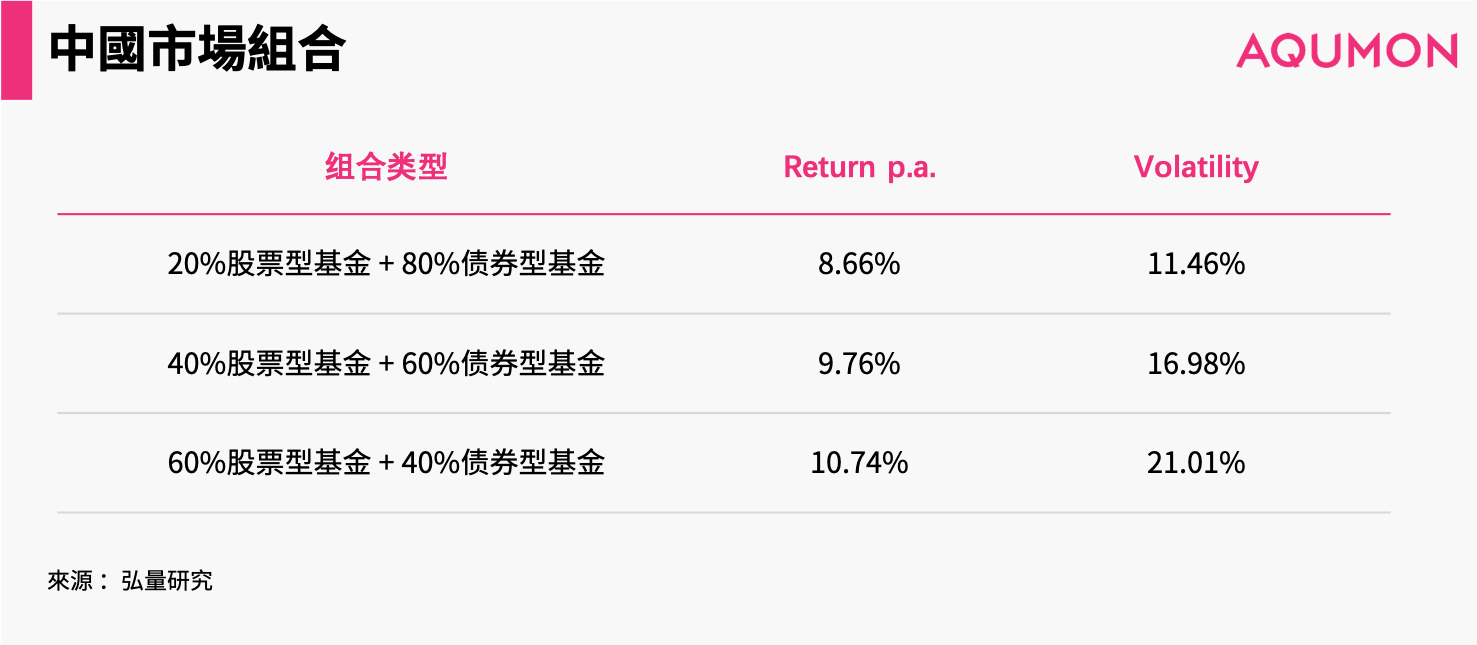Select the 中國市場組合 title text

197,50
